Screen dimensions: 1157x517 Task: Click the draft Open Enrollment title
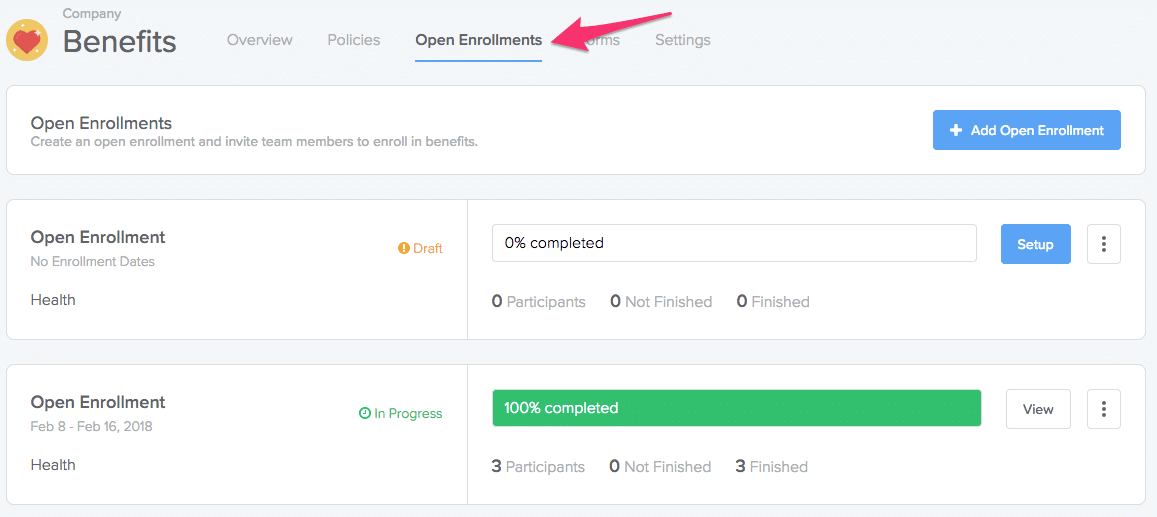click(98, 237)
